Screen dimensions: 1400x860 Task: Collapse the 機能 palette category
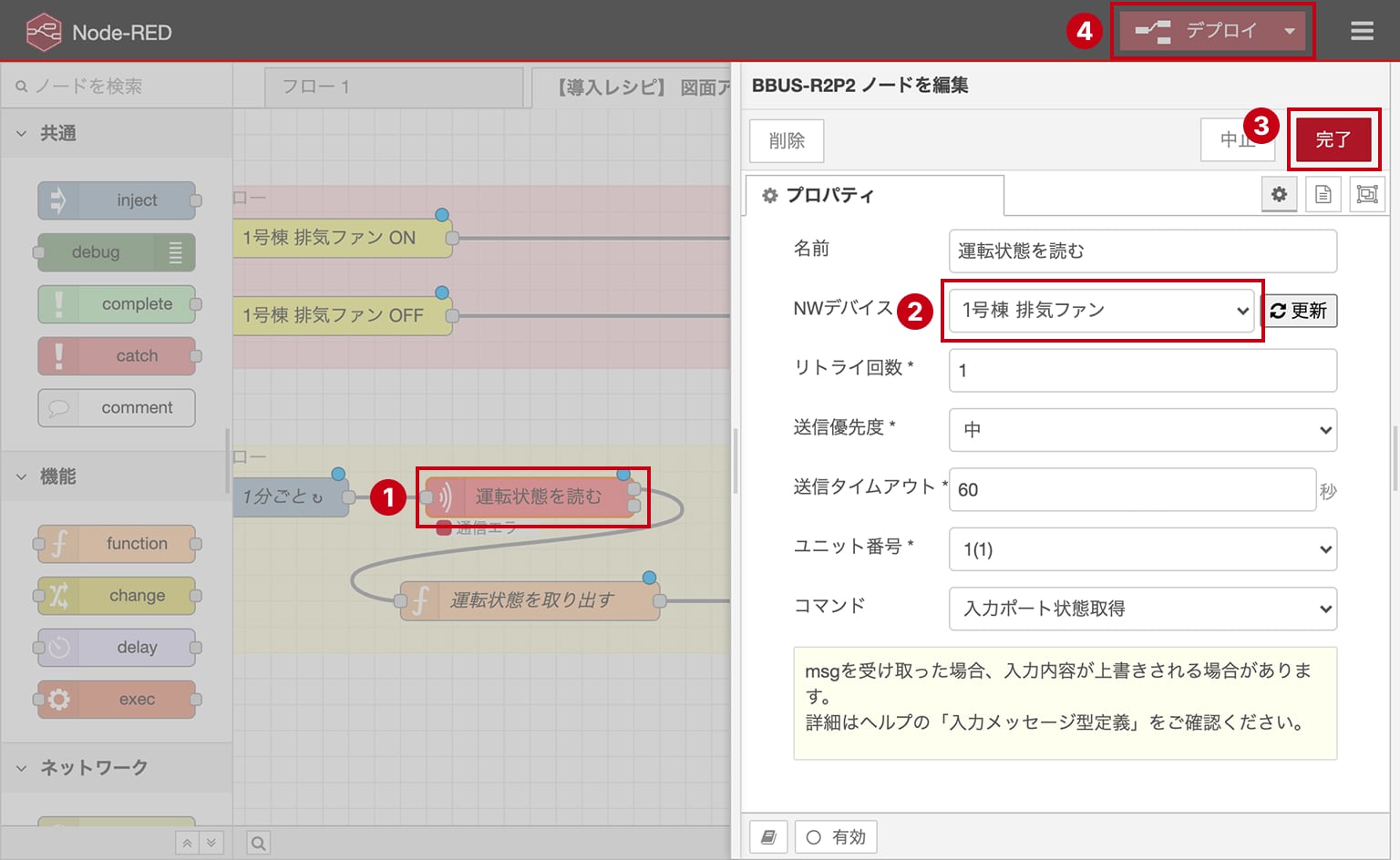(117, 476)
